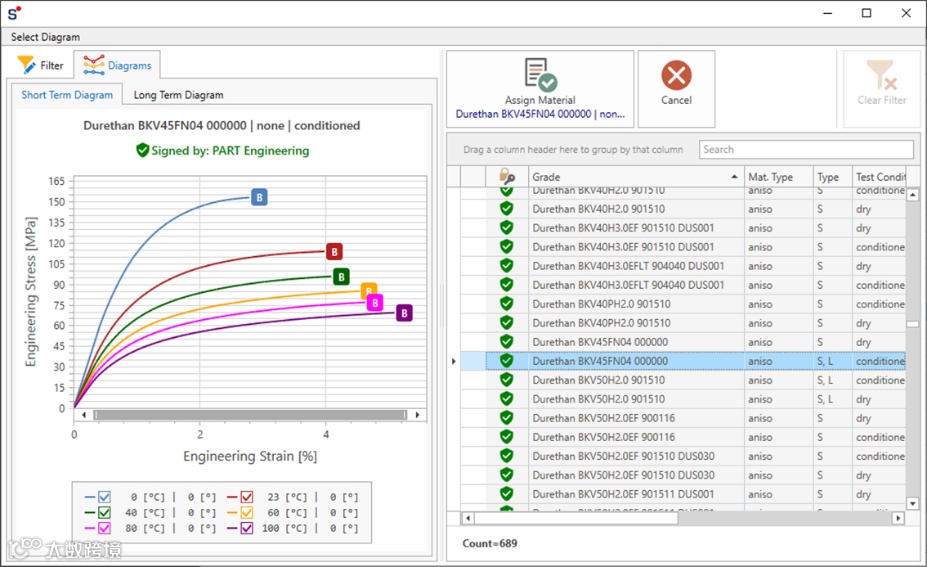Click magenta B marker on 80°C curve

coord(375,303)
